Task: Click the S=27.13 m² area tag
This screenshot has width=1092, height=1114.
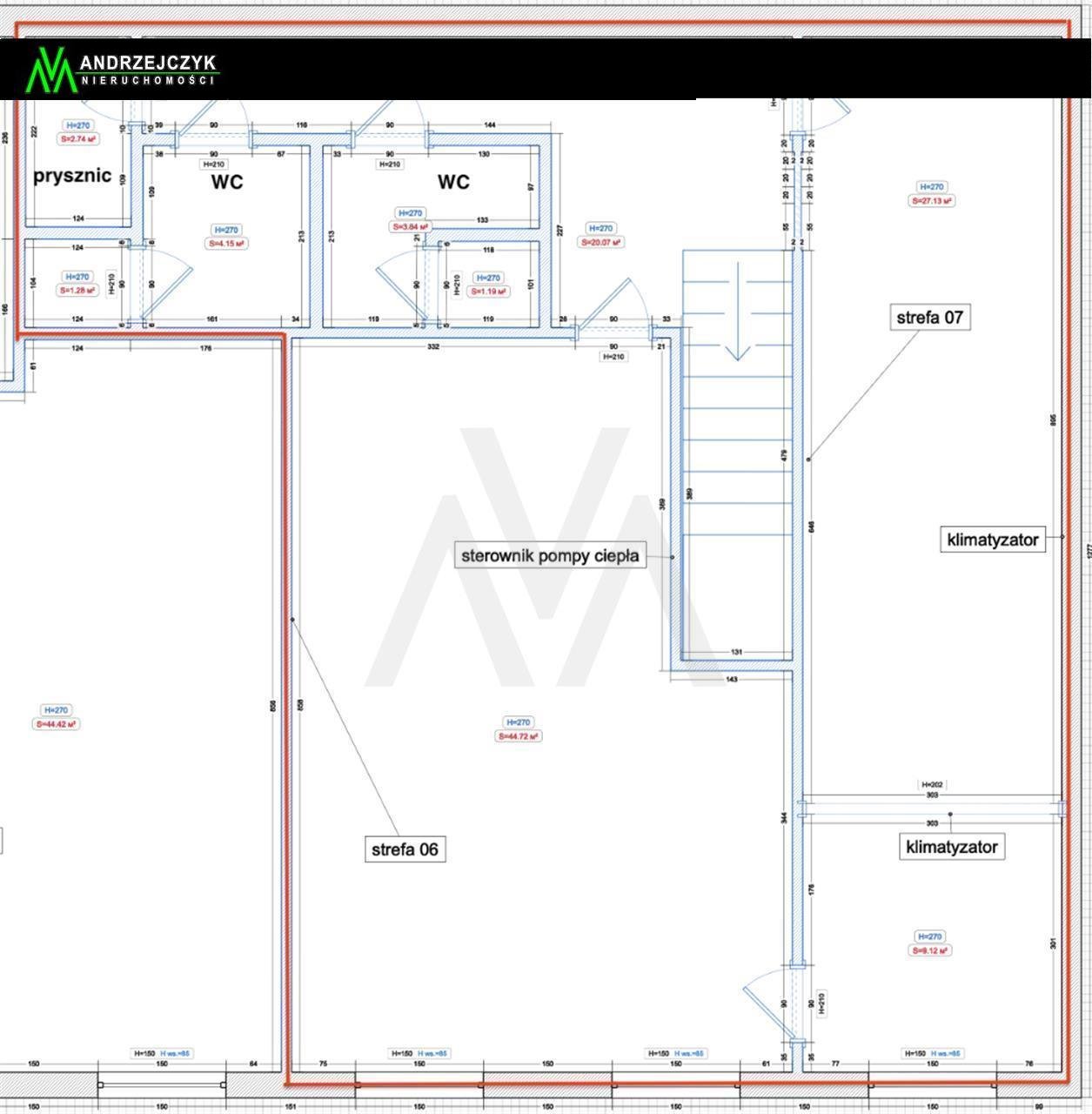Action: (931, 201)
